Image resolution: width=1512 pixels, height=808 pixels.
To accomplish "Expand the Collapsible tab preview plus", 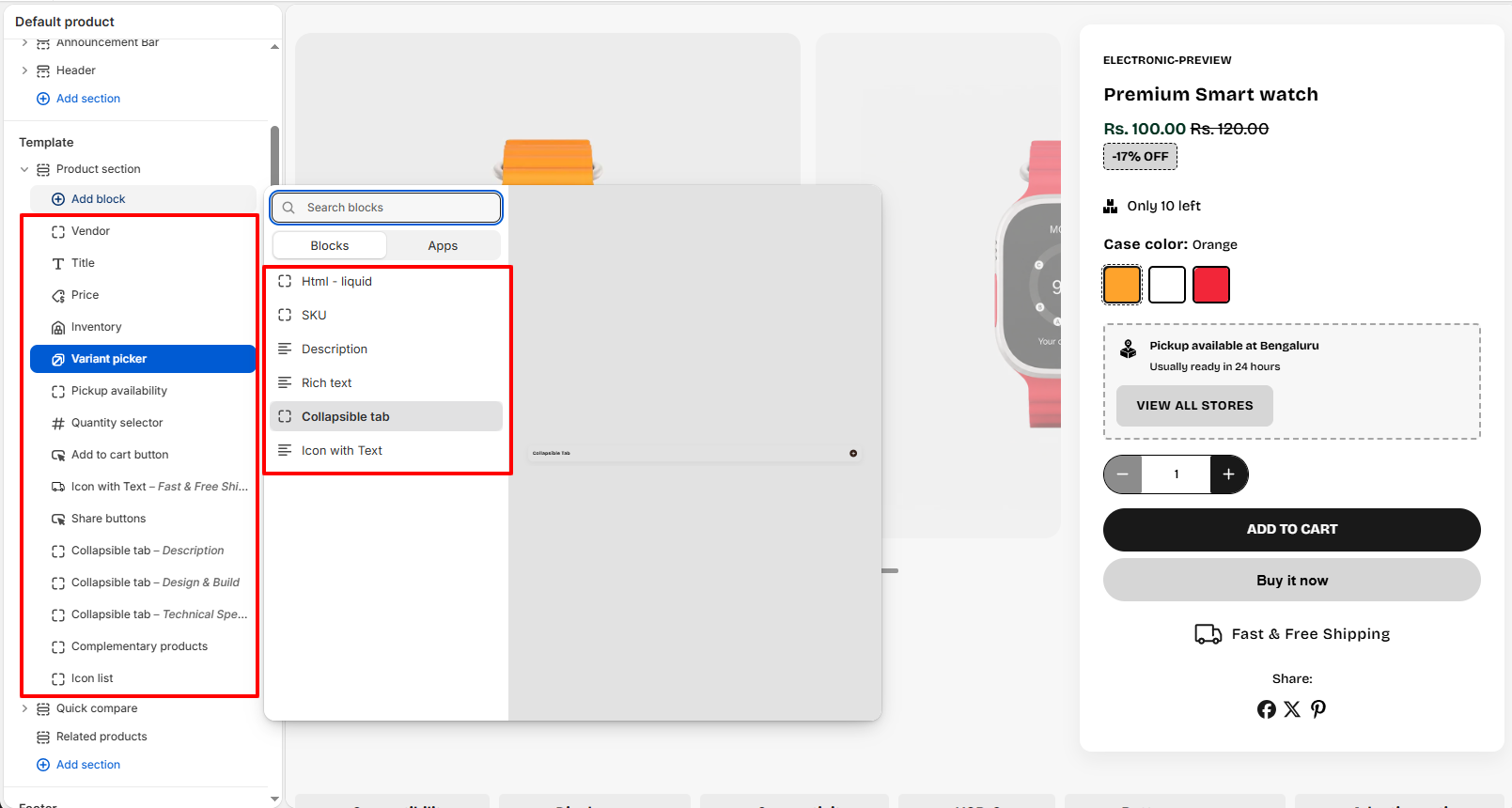I will point(853,453).
